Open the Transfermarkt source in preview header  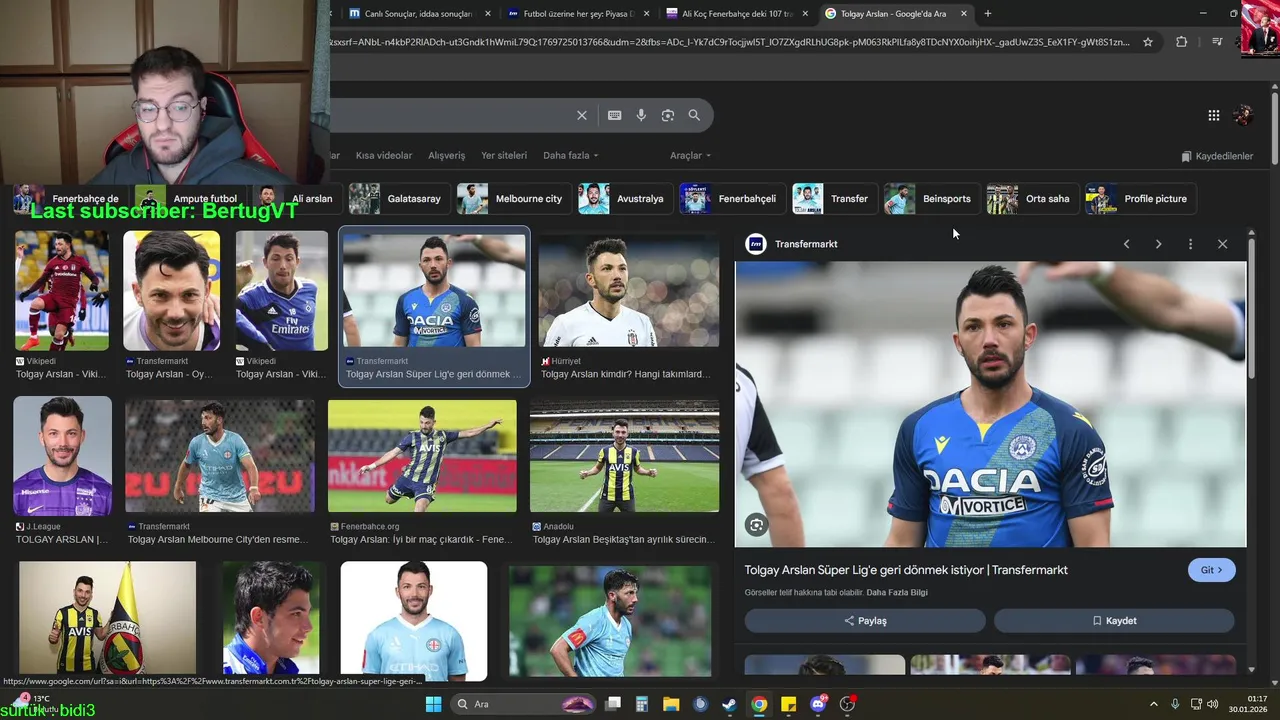793,244
